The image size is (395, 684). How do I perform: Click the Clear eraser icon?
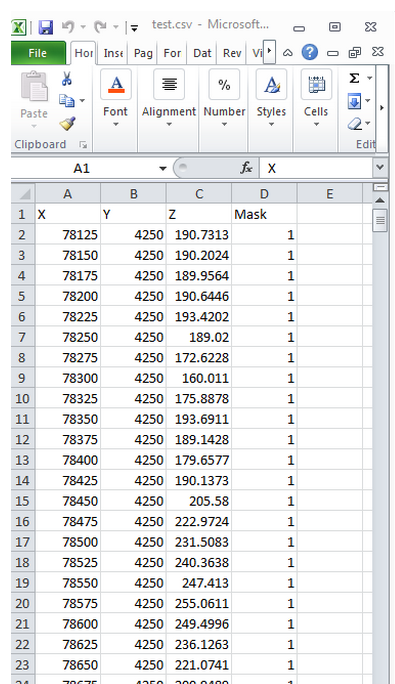(354, 124)
